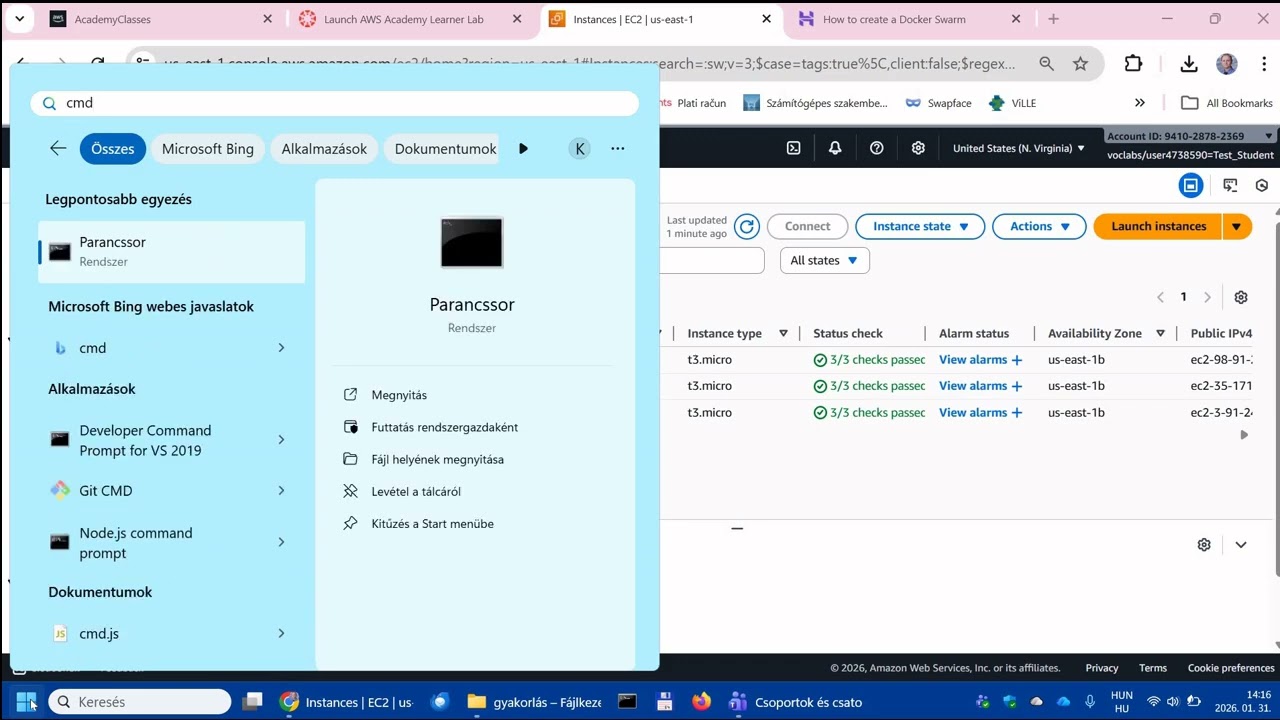The image size is (1280, 720).
Task: Open the All states filter dropdown
Action: coord(824,261)
